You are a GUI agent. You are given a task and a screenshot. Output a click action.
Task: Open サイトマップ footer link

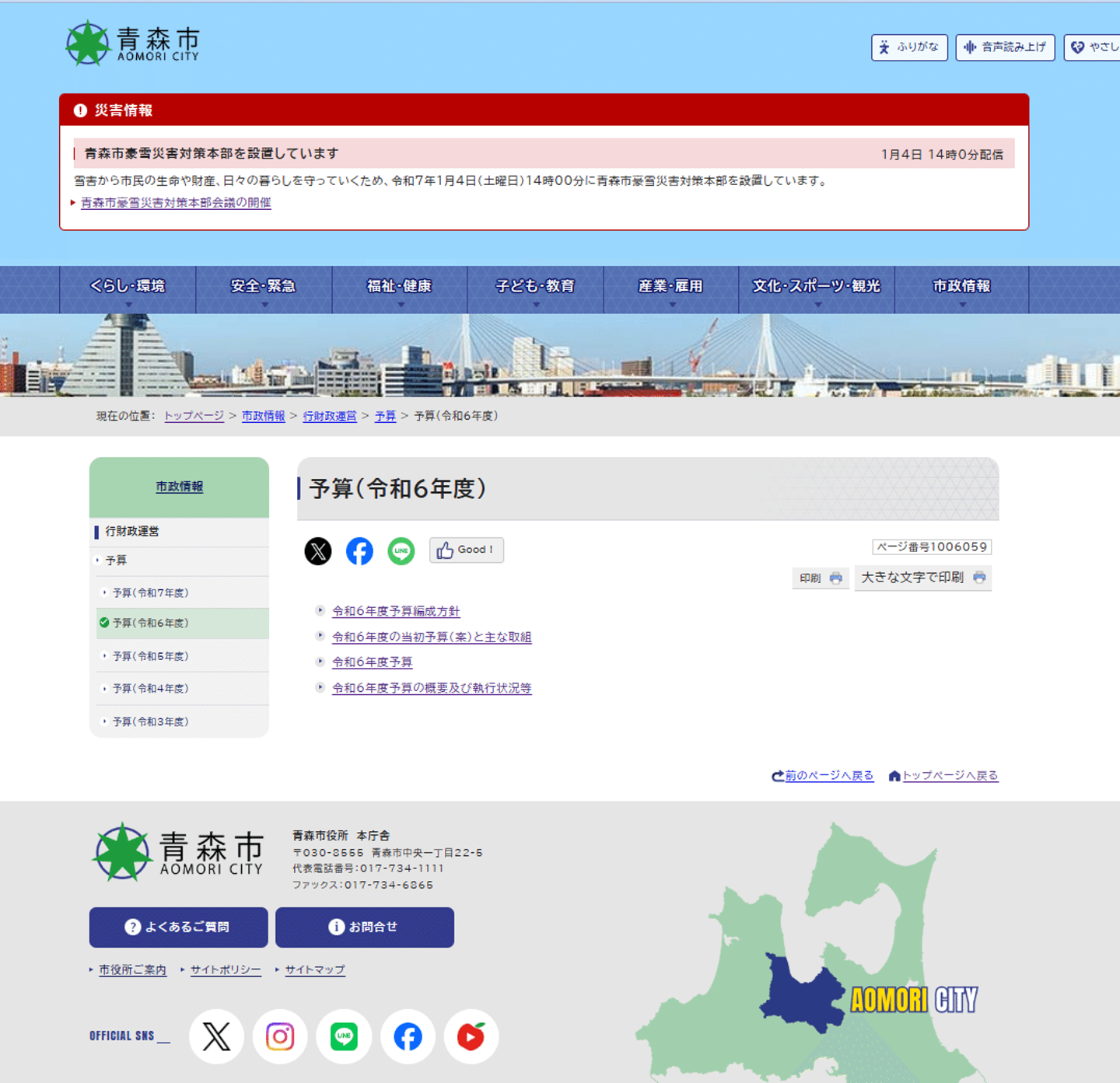pos(315,970)
